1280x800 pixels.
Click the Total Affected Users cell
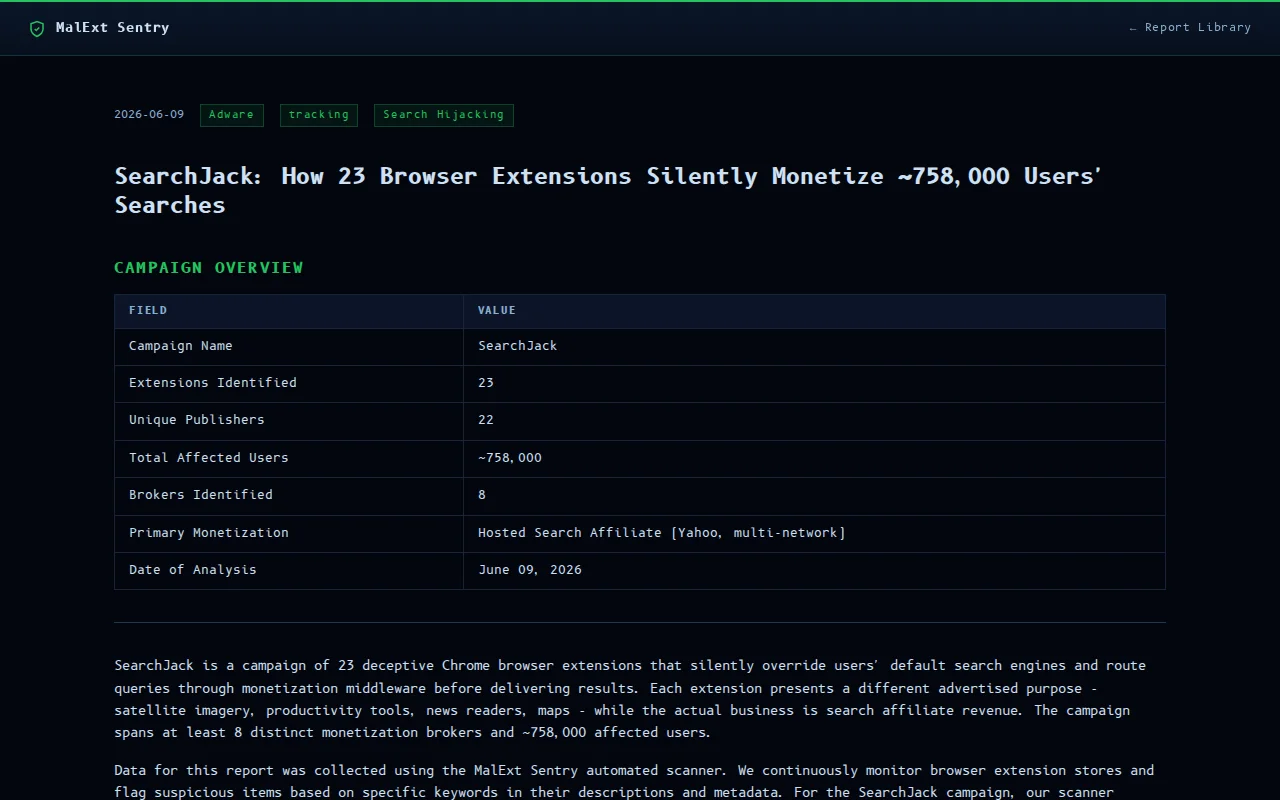click(x=289, y=458)
